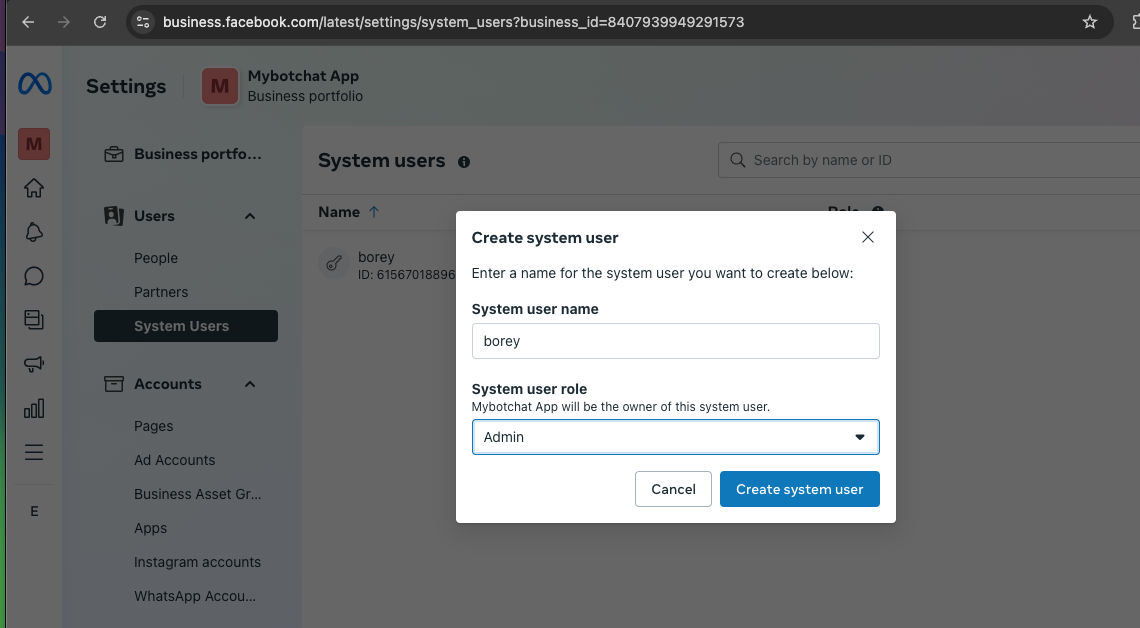The width and height of the screenshot is (1140, 628).
Task: Open the Home icon in left rail
Action: click(34, 188)
